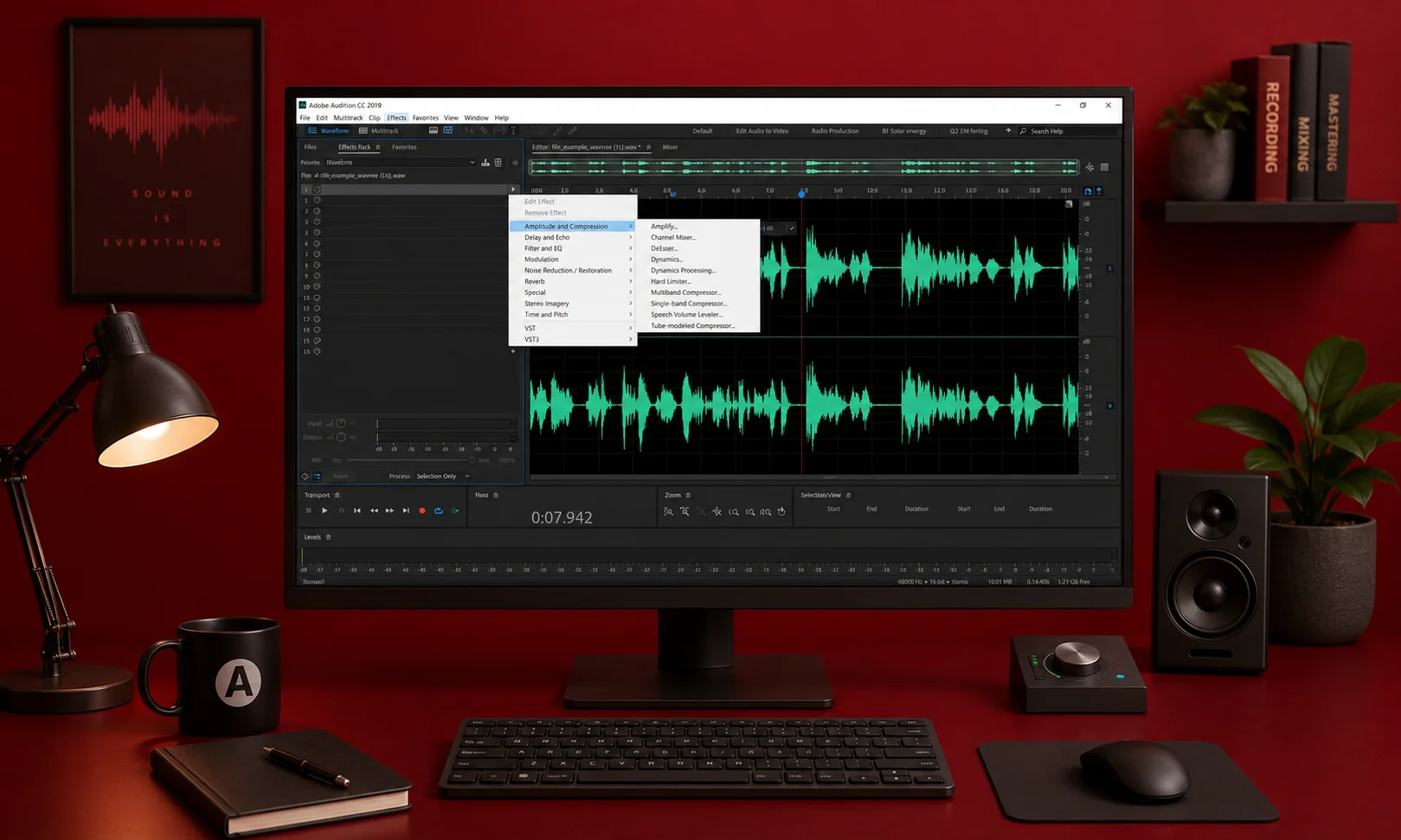Switch to the Files tab

[x=310, y=147]
